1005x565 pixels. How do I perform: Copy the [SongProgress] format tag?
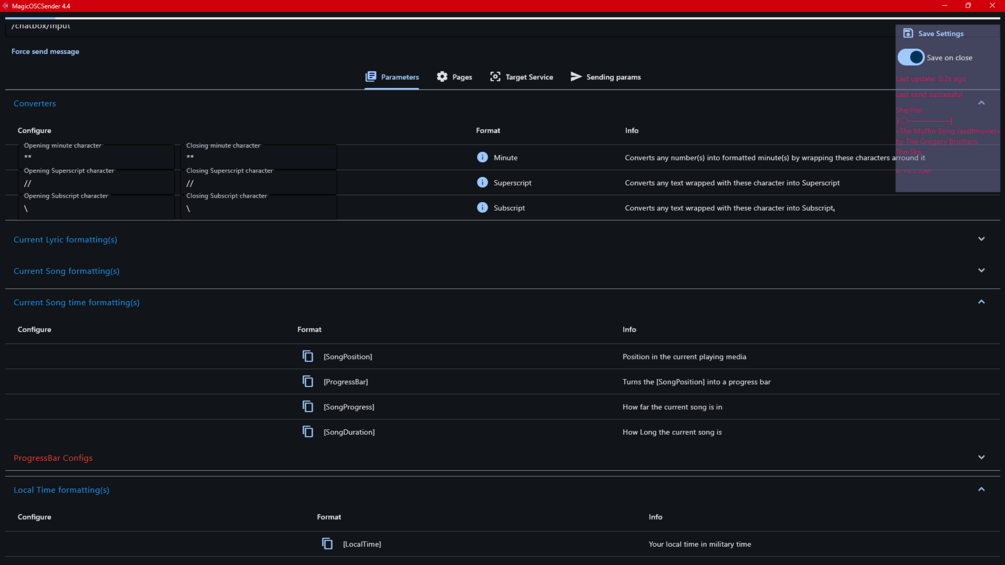308,407
